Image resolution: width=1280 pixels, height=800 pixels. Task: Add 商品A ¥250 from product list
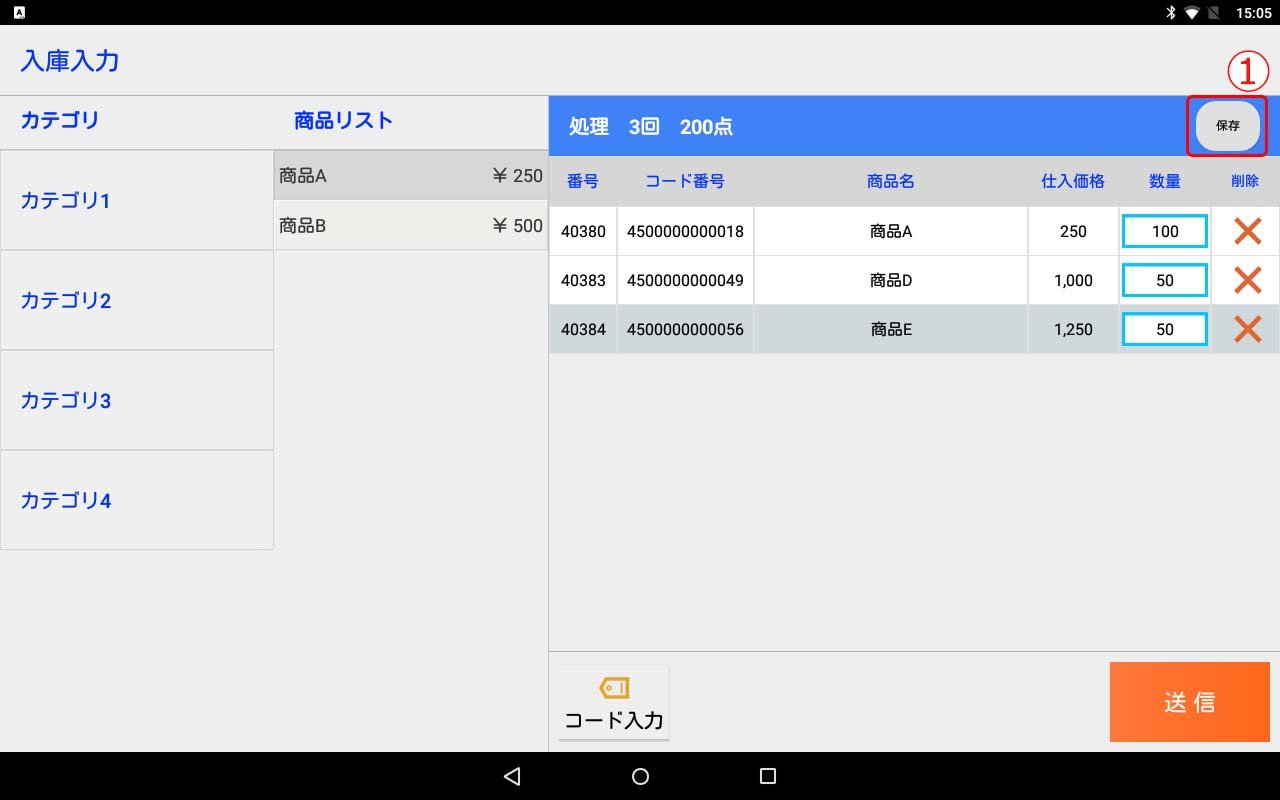(x=411, y=176)
